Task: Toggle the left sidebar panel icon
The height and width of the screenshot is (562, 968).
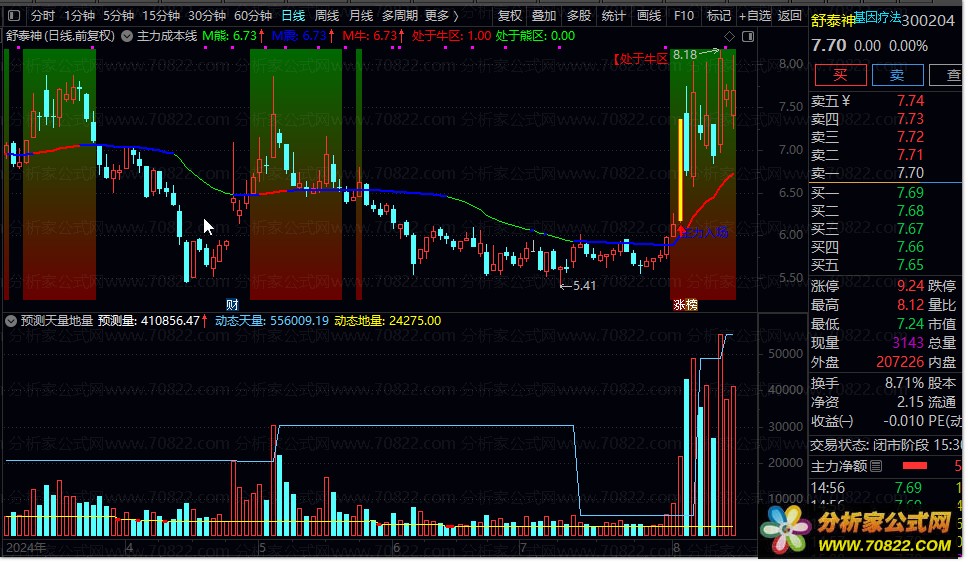Action: point(14,15)
